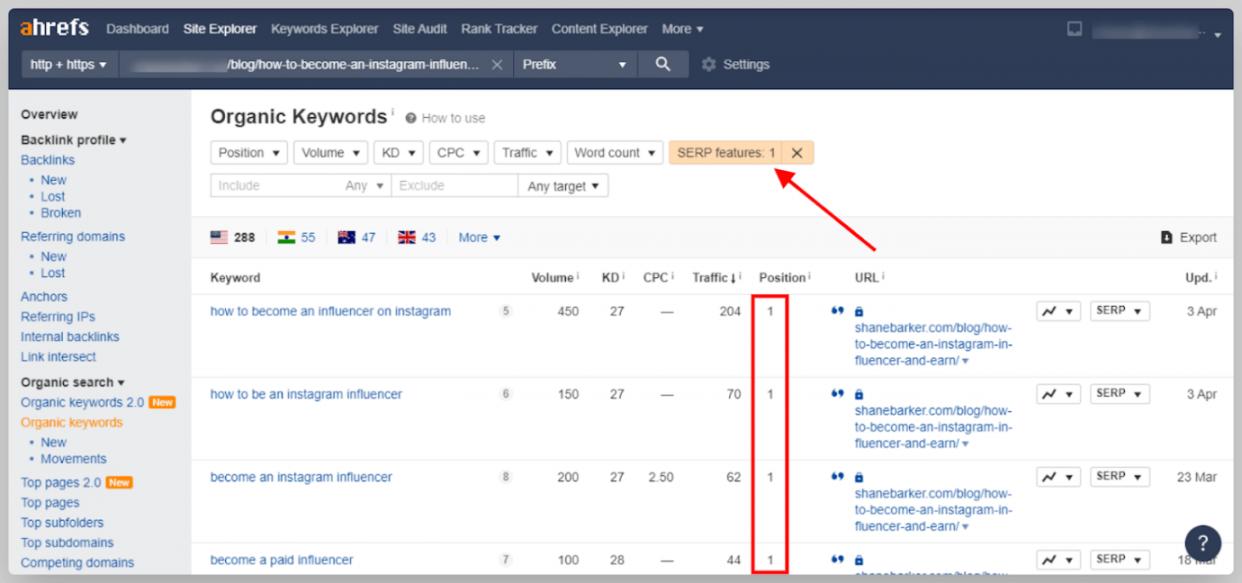Viewport: 1242px width, 583px height.
Task: Click the How to use link
Action: (x=446, y=118)
